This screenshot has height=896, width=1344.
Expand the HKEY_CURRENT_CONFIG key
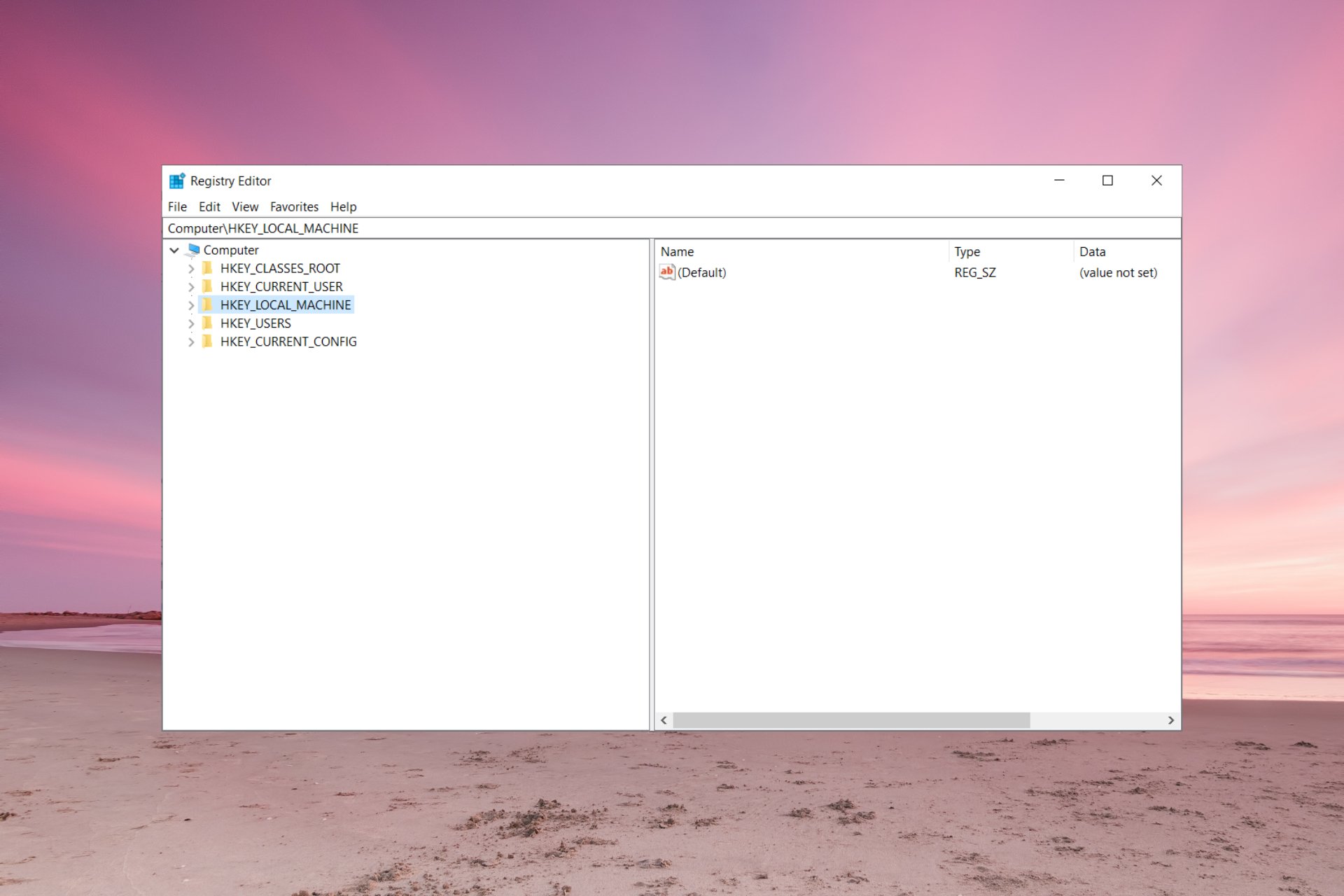coord(191,342)
